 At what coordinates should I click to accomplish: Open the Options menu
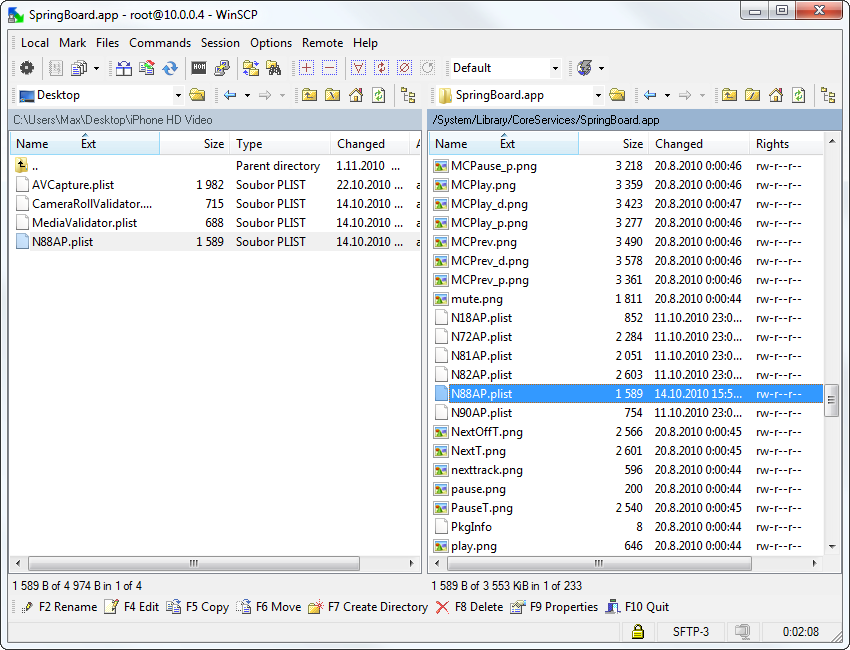[x=271, y=43]
